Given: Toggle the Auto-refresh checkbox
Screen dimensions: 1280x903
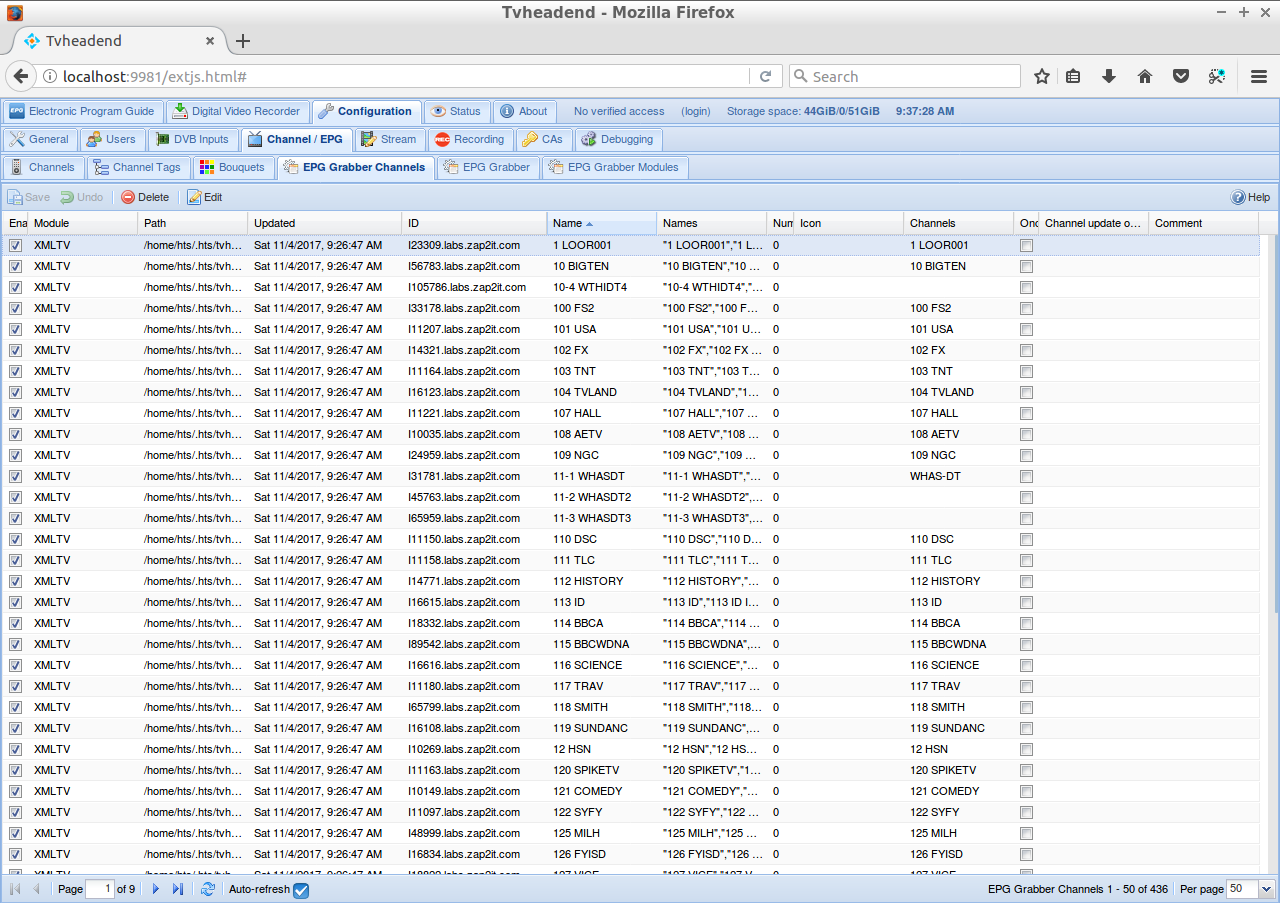Looking at the screenshot, I should pos(301,889).
